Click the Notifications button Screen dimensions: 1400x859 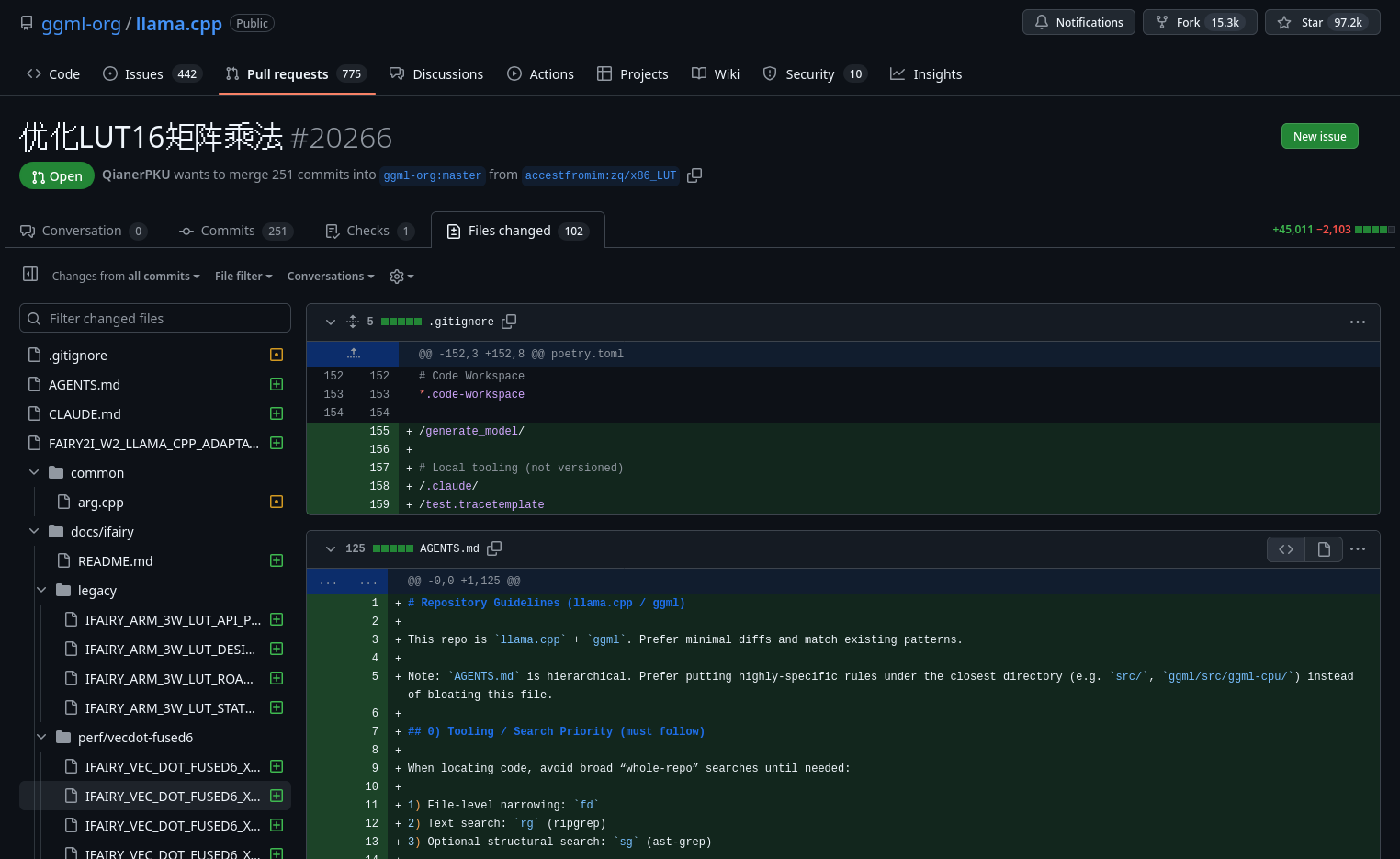click(x=1078, y=22)
